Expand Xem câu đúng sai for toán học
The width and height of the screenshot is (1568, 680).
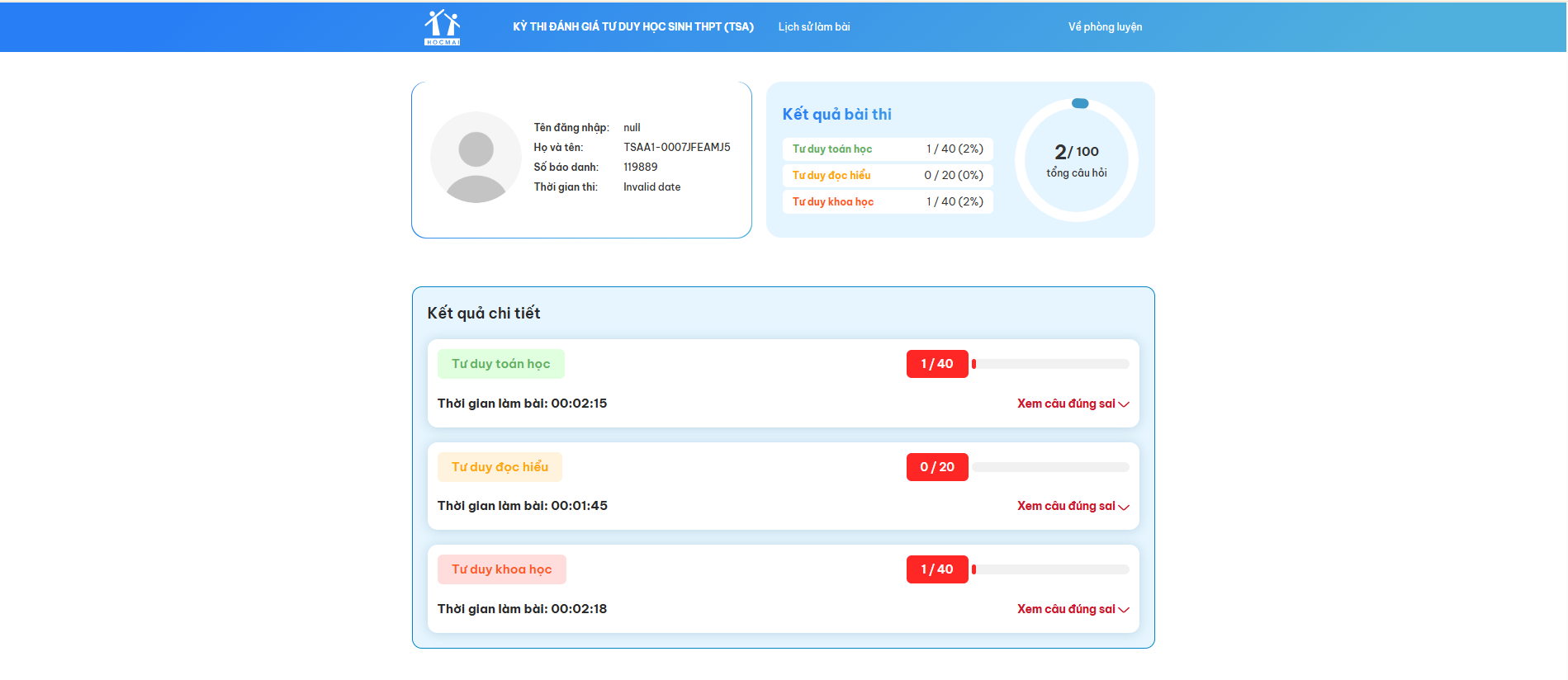pos(1065,404)
